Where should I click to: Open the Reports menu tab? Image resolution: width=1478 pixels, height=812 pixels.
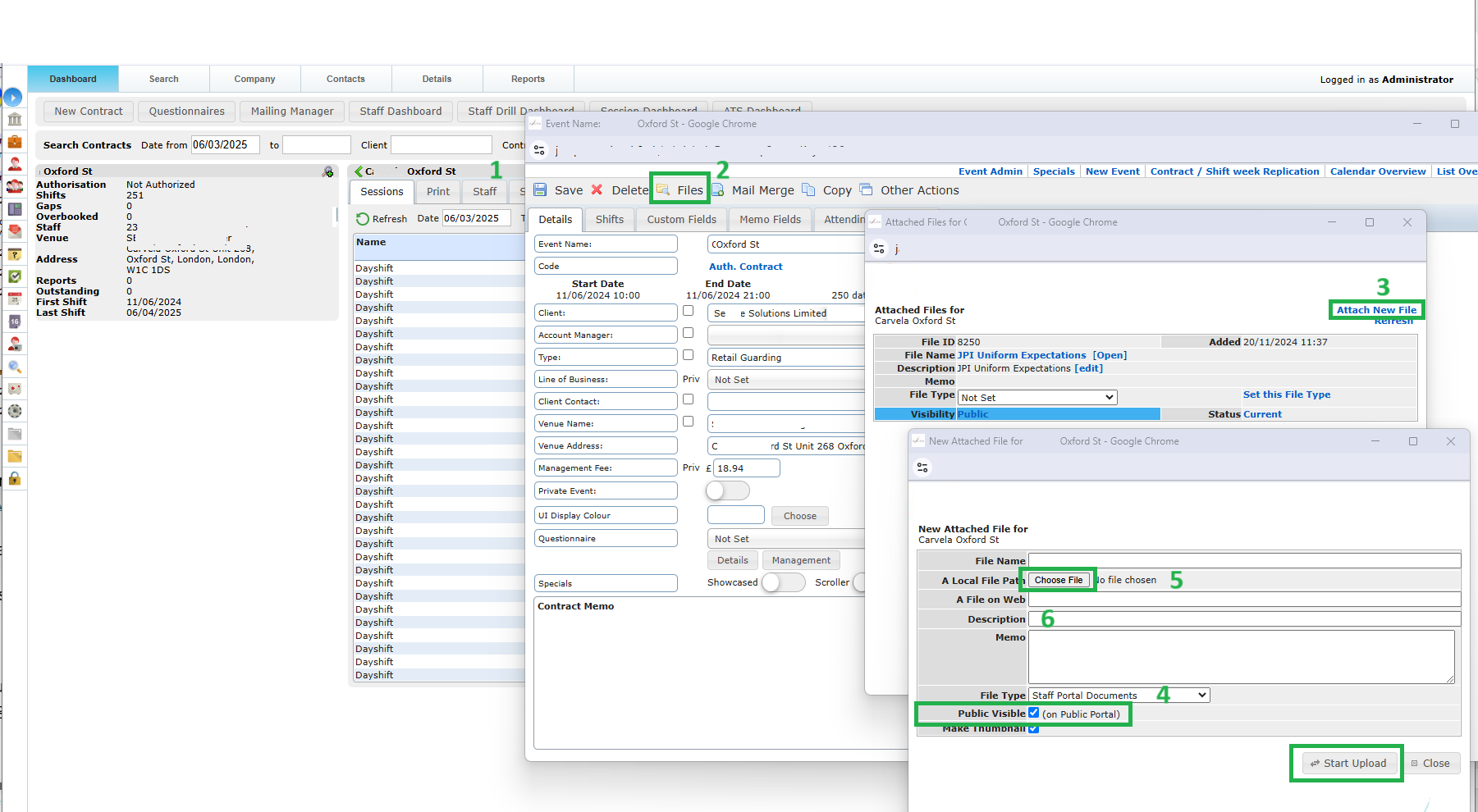[528, 80]
